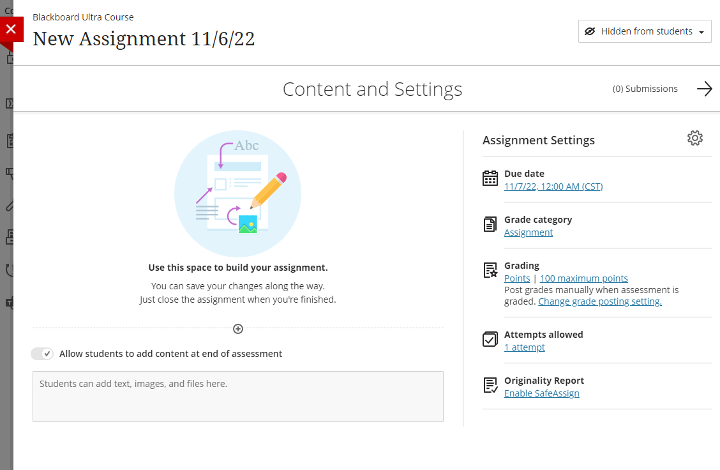Change the 1 attempt setting
Viewport: 720px width, 470px height.
[525, 347]
